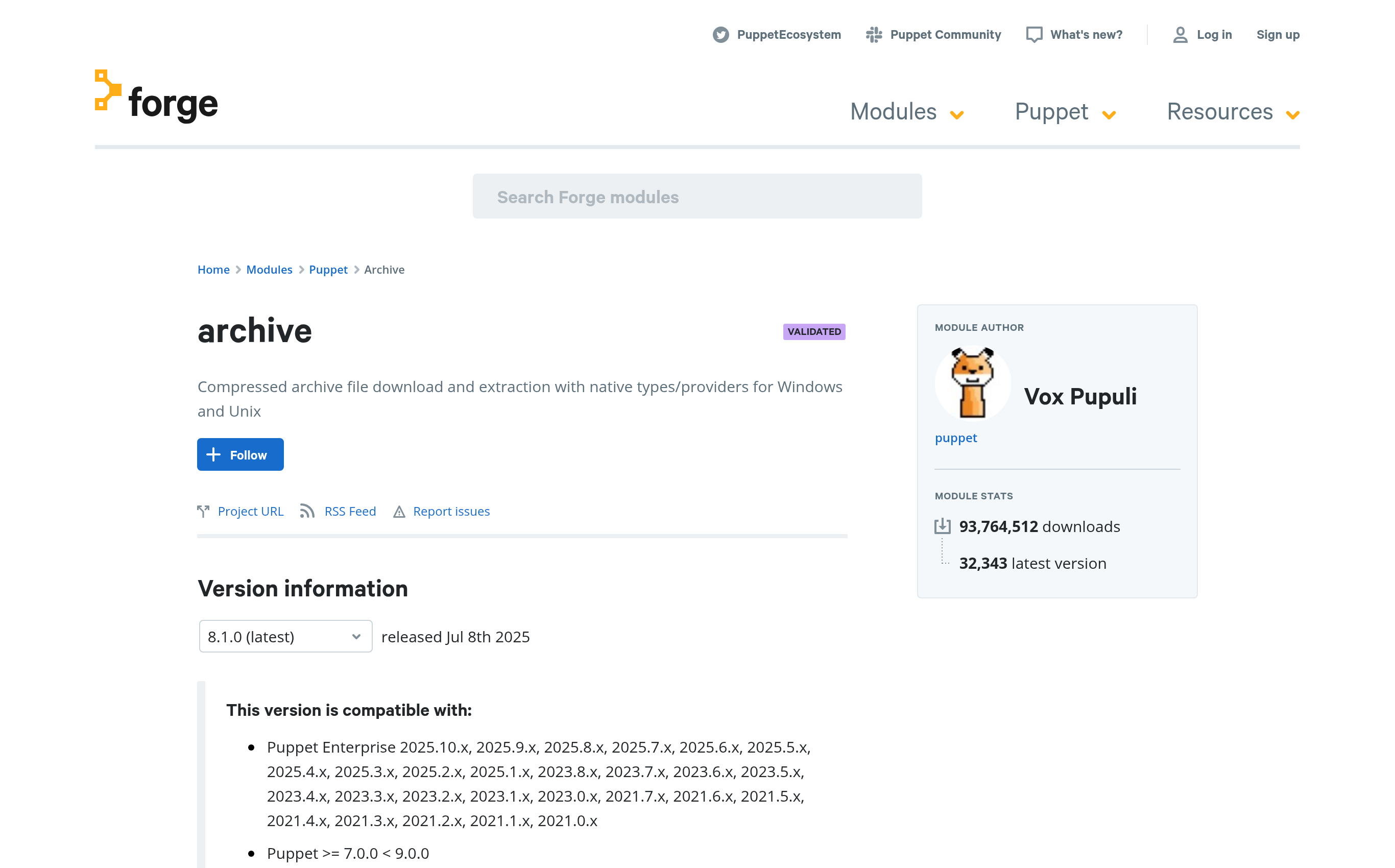Click the Vox Pupuli author name
Image resolution: width=1395 pixels, height=868 pixels.
[1080, 397]
